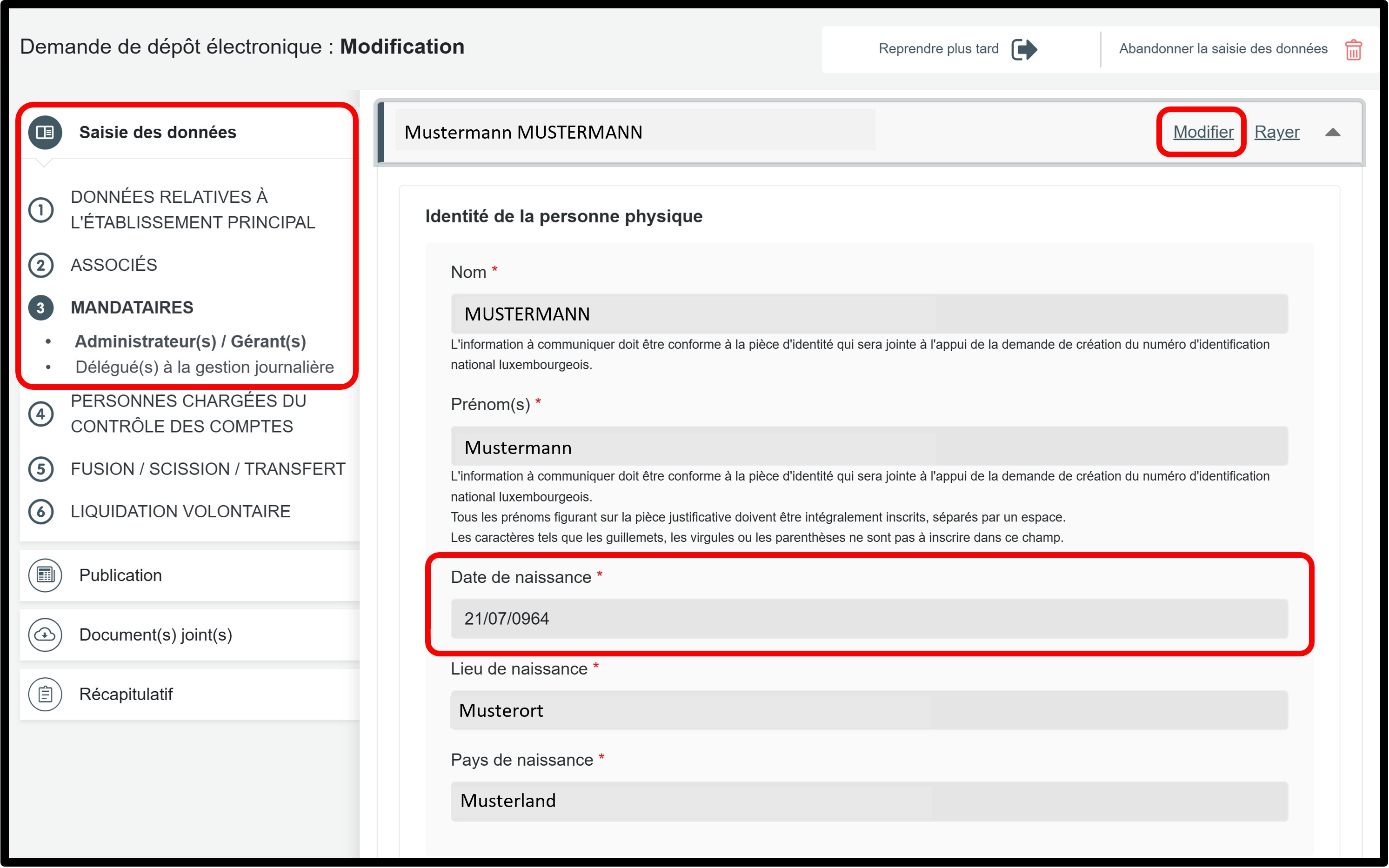This screenshot has height=868, width=1389.
Task: Click the Reprendre plus tard exit icon
Action: coord(1024,49)
